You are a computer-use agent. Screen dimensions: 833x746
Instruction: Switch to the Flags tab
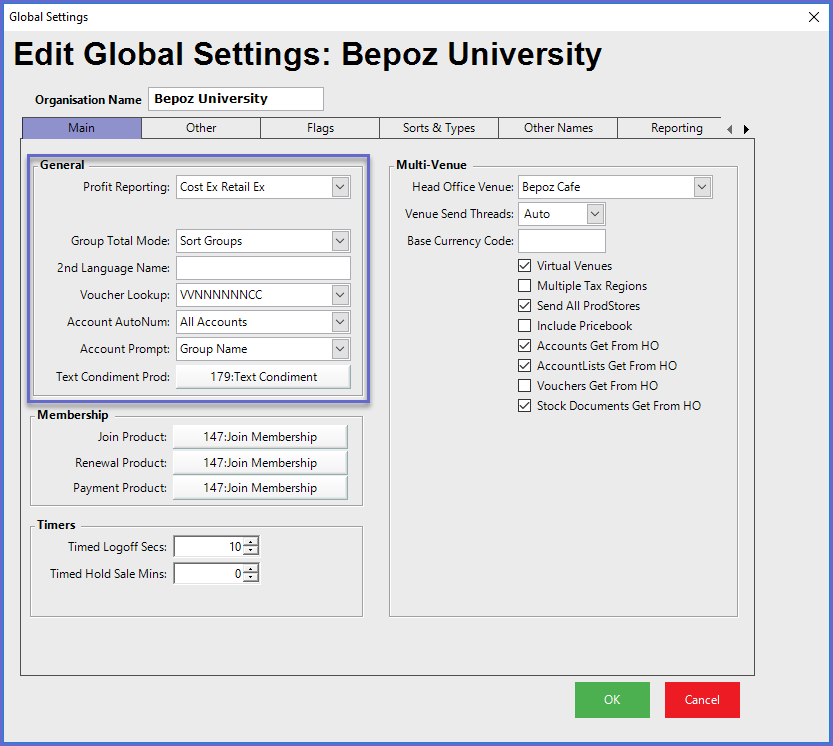(320, 128)
